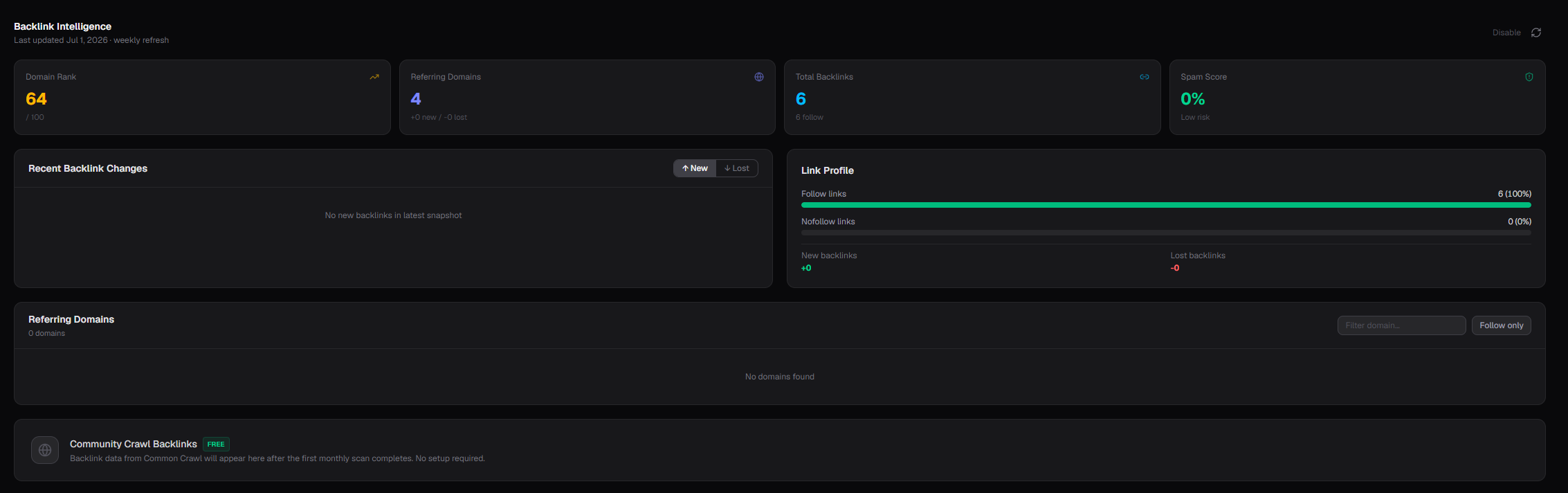Screen dimensions: 1568x493
Task: Click the FREE badge
Action: click(216, 445)
